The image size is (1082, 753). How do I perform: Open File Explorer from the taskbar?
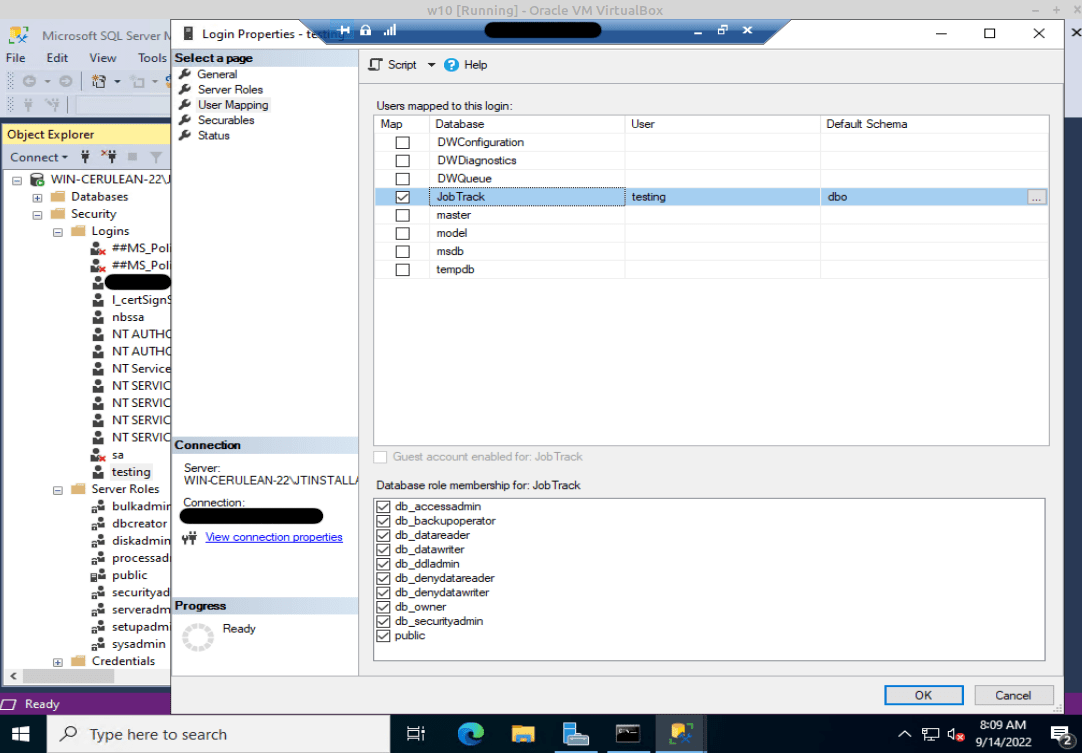click(523, 734)
